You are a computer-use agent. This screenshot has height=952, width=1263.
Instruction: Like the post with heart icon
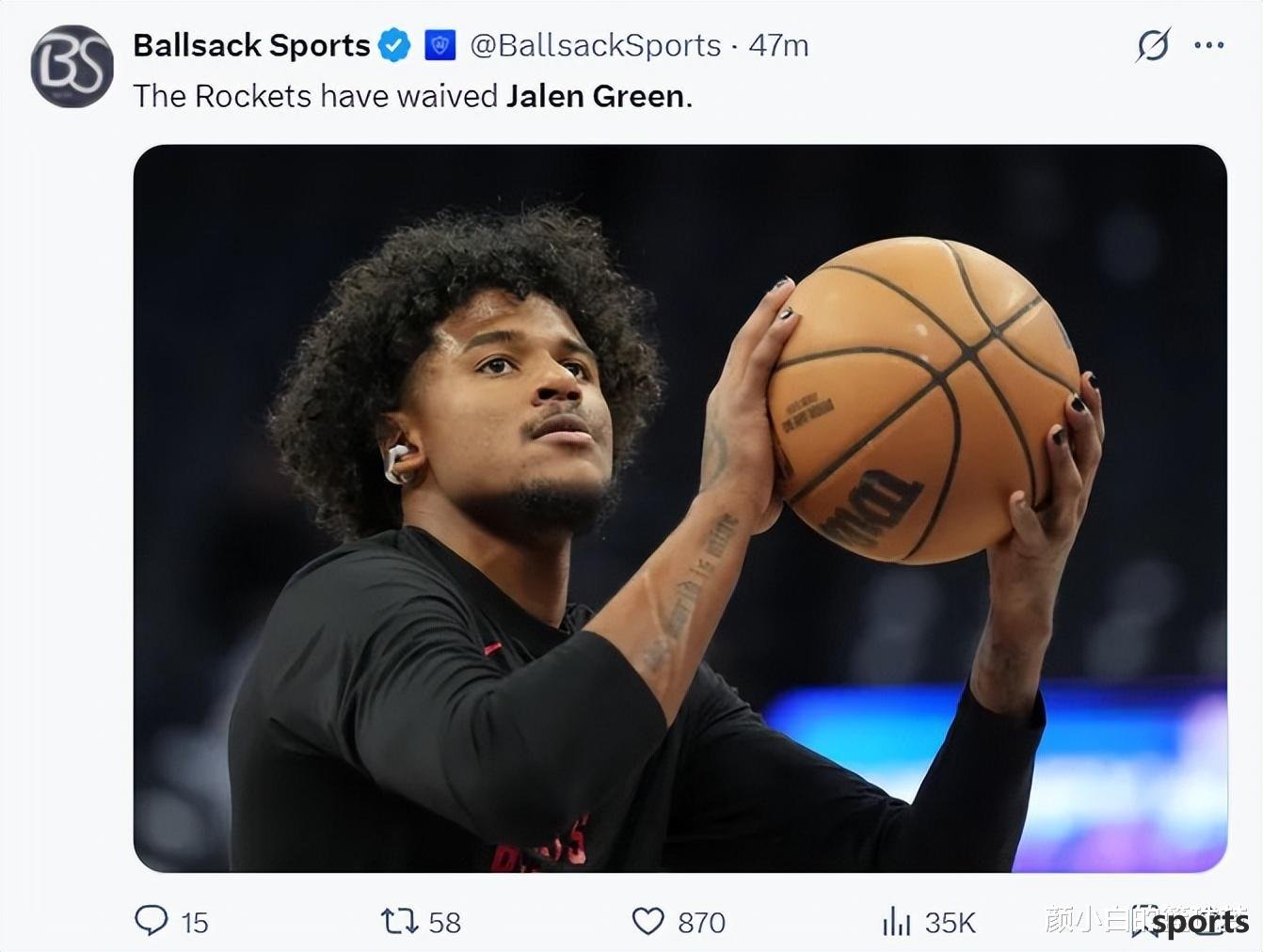click(647, 921)
